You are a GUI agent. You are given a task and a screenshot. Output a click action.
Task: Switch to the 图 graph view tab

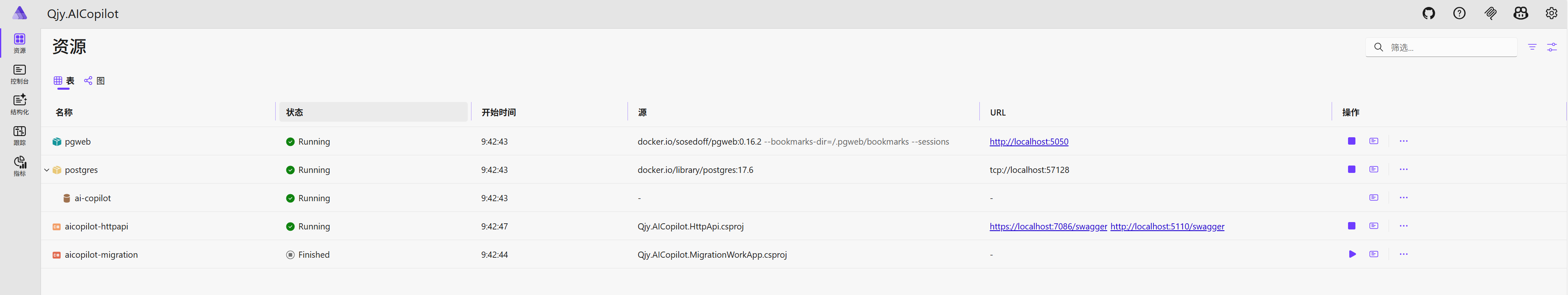coord(95,81)
